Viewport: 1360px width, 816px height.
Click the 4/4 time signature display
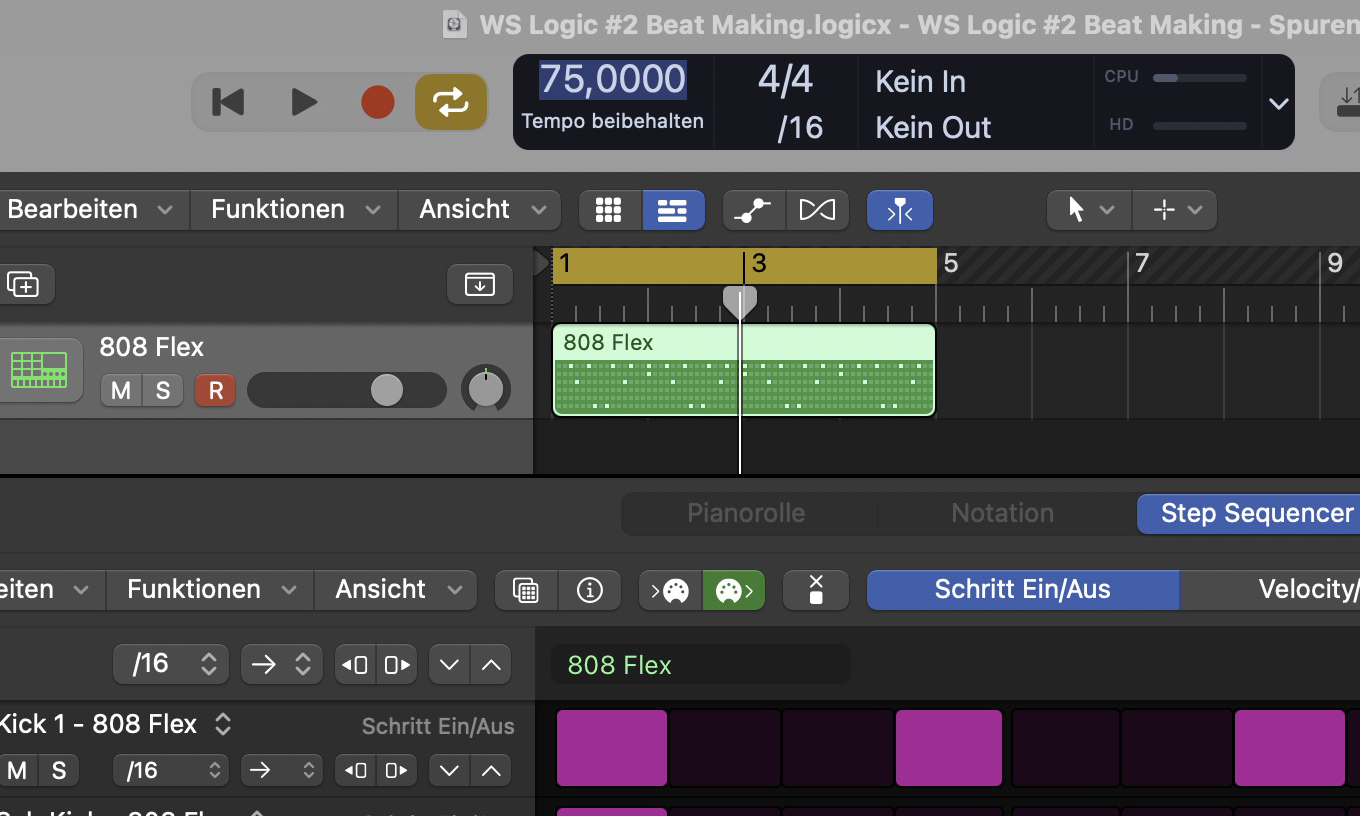[x=785, y=80]
